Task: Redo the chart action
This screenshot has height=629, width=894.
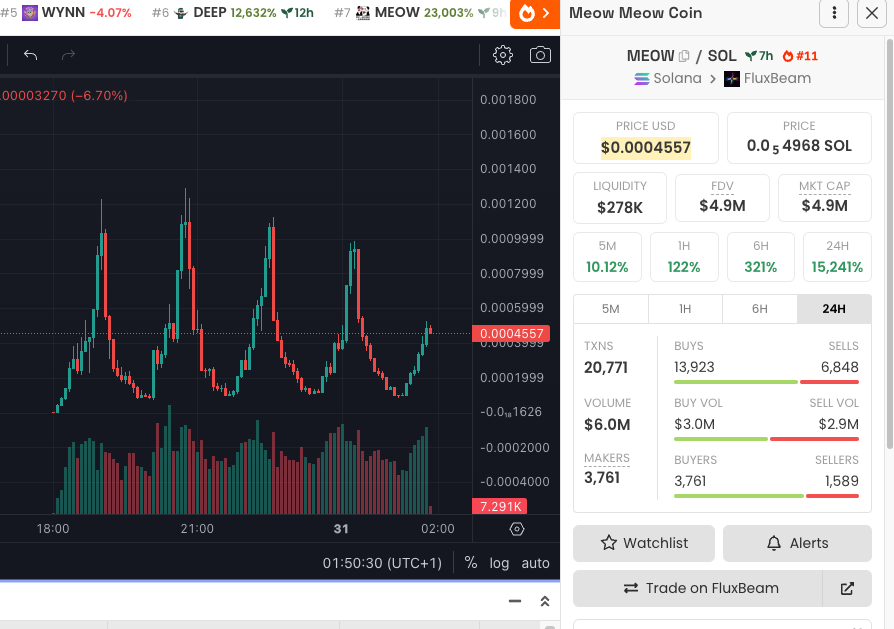Action: [x=68, y=55]
